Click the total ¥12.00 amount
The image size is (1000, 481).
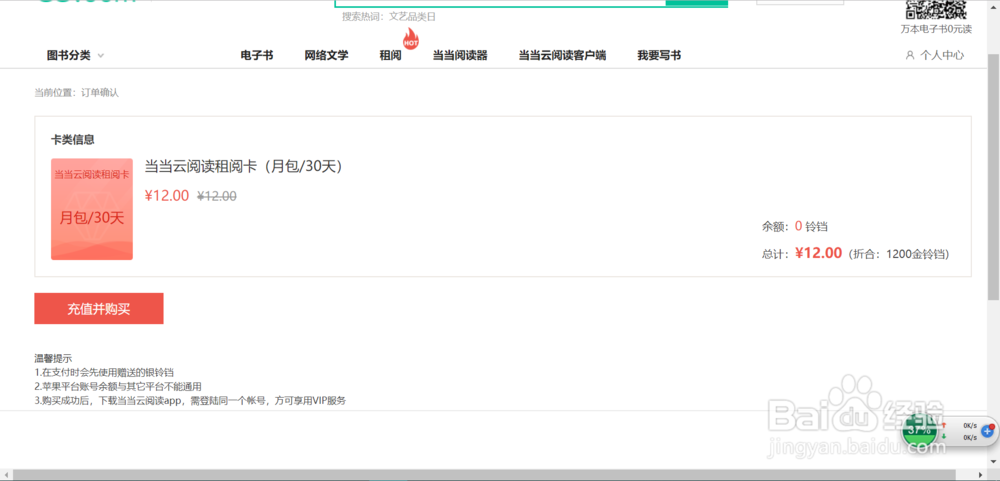[x=819, y=253]
